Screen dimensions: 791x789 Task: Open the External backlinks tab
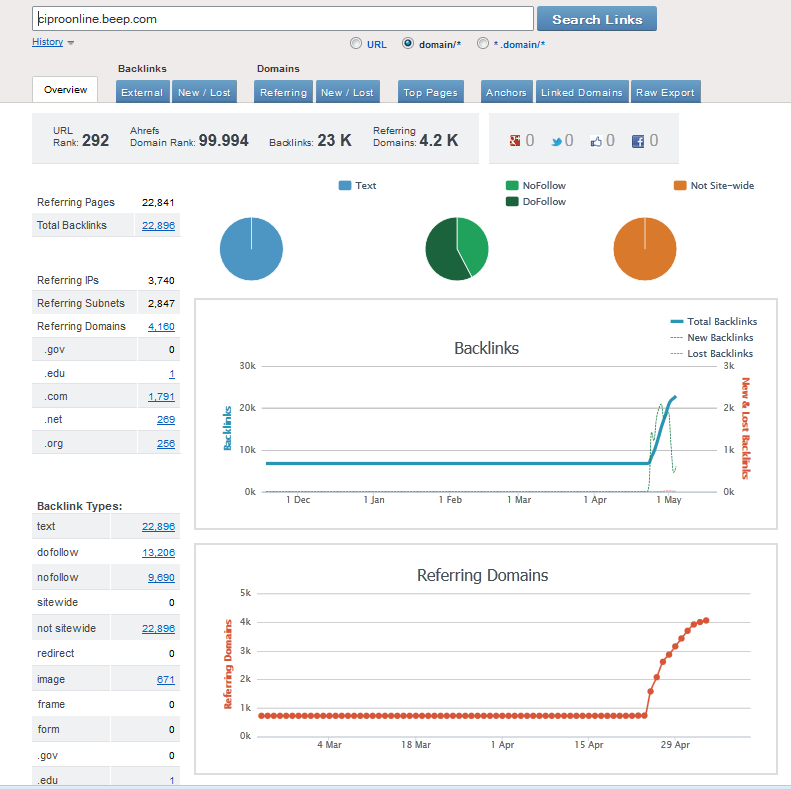pos(142,92)
